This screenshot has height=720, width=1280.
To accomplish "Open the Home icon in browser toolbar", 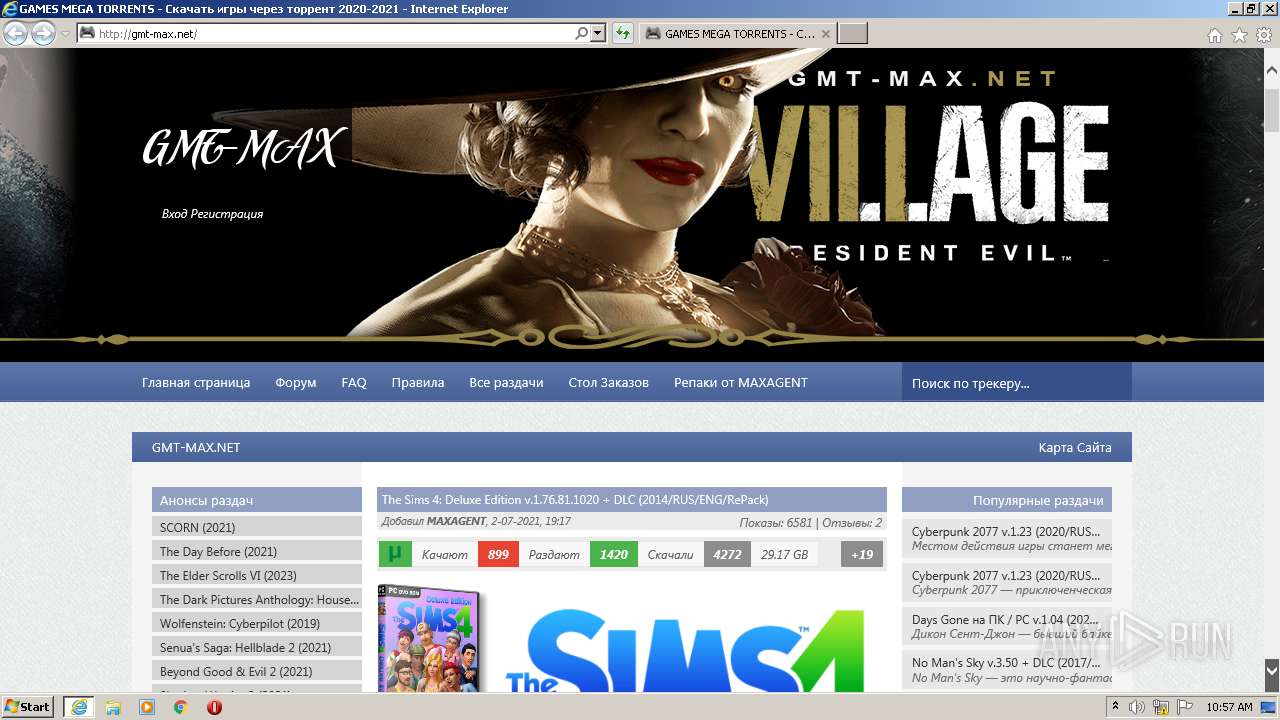I will [x=1214, y=35].
